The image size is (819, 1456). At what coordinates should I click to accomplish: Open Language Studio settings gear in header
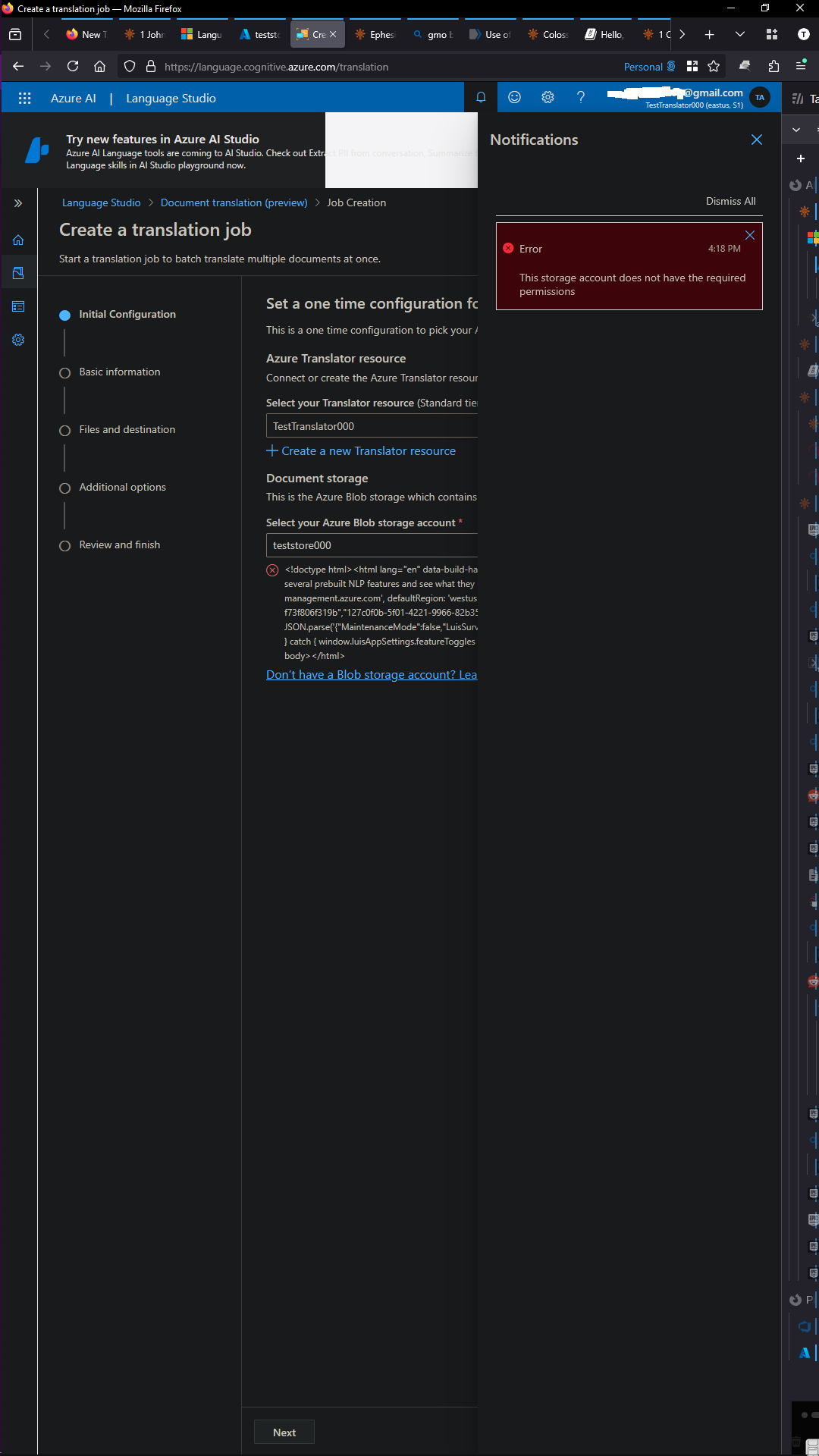pos(548,97)
